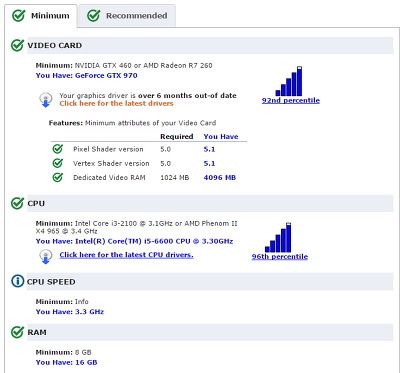
Task: Click the 'Pixel Shader version' label
Action: (x=108, y=149)
